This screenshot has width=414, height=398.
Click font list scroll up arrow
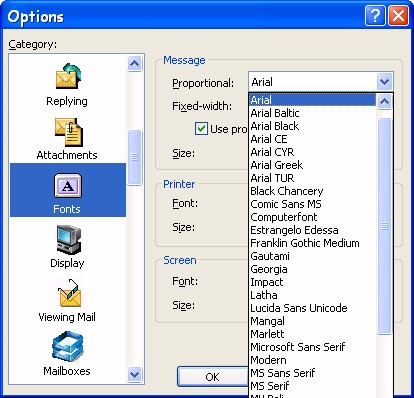[x=384, y=101]
